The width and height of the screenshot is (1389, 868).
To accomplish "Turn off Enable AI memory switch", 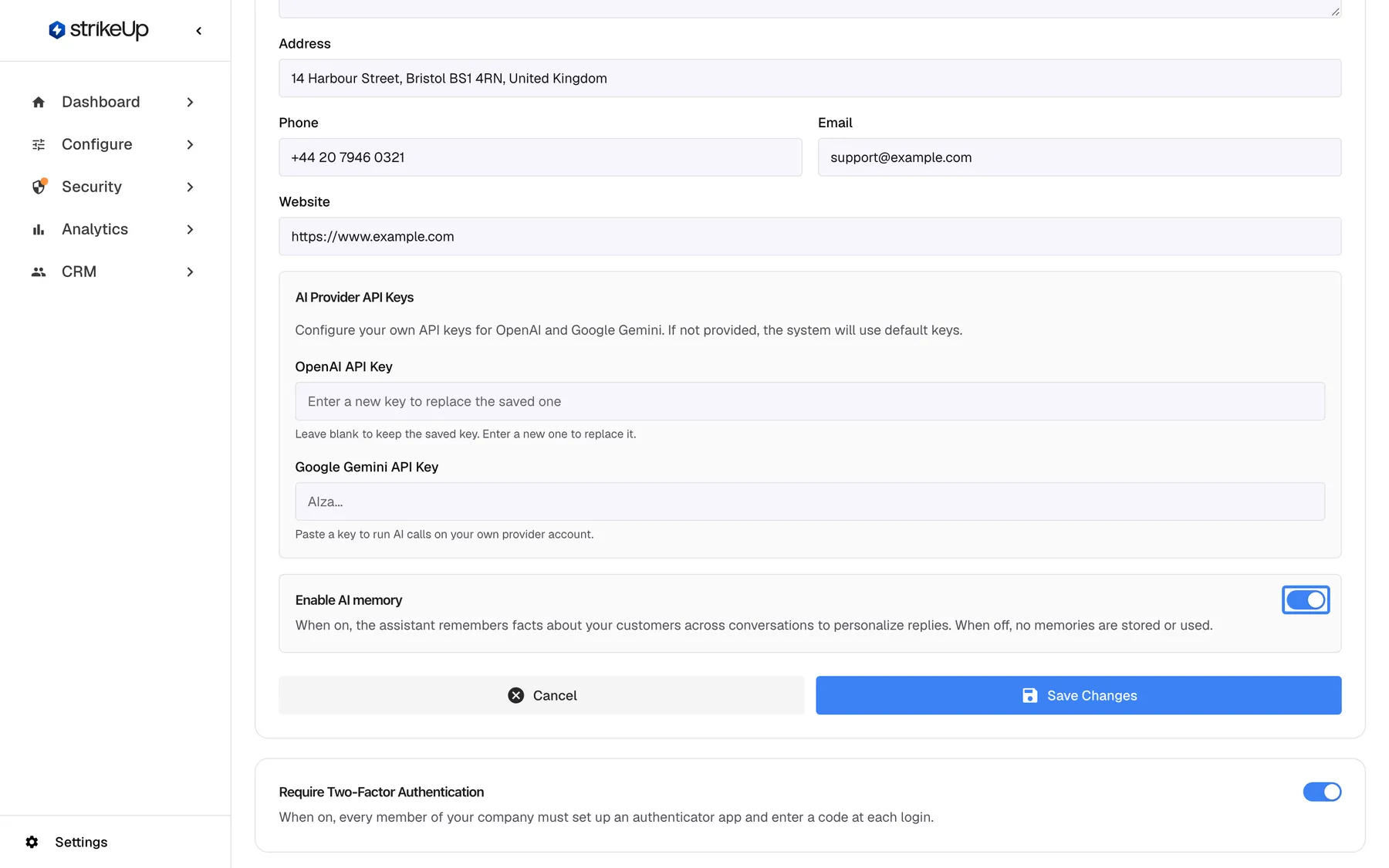I will 1306,599.
